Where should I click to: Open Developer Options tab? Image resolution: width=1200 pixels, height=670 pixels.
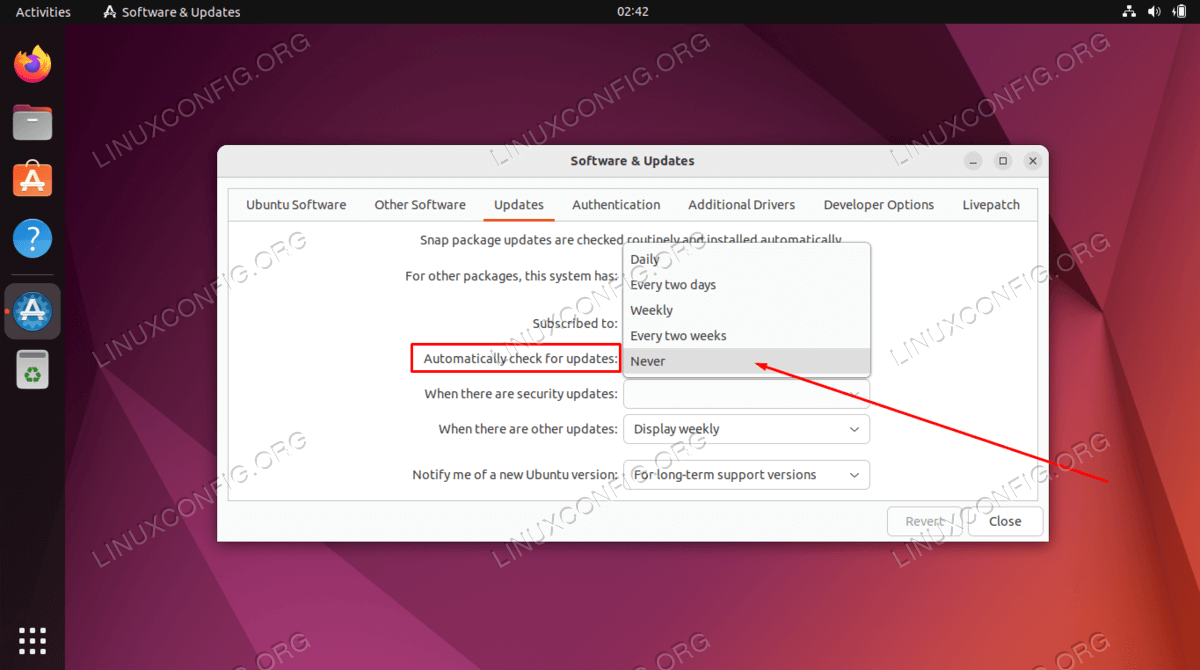point(879,204)
